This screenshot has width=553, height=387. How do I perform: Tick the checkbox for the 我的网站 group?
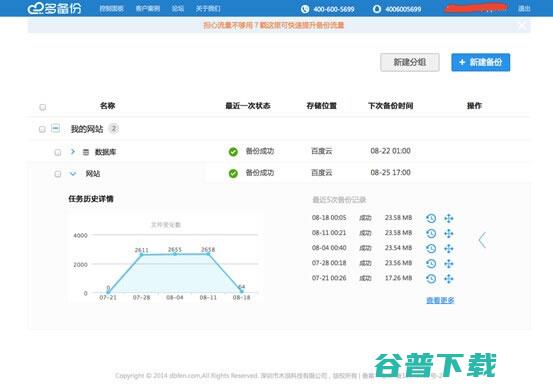tap(42, 129)
